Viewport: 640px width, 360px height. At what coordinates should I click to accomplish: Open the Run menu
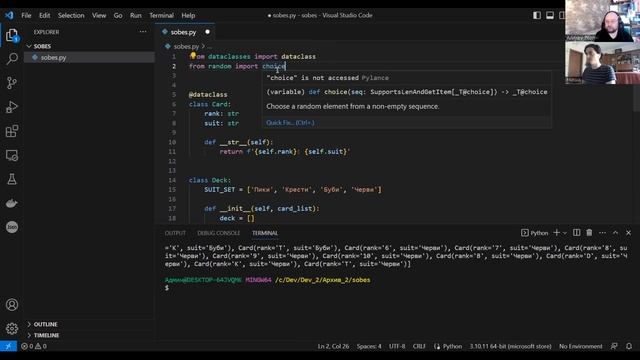(x=136, y=16)
